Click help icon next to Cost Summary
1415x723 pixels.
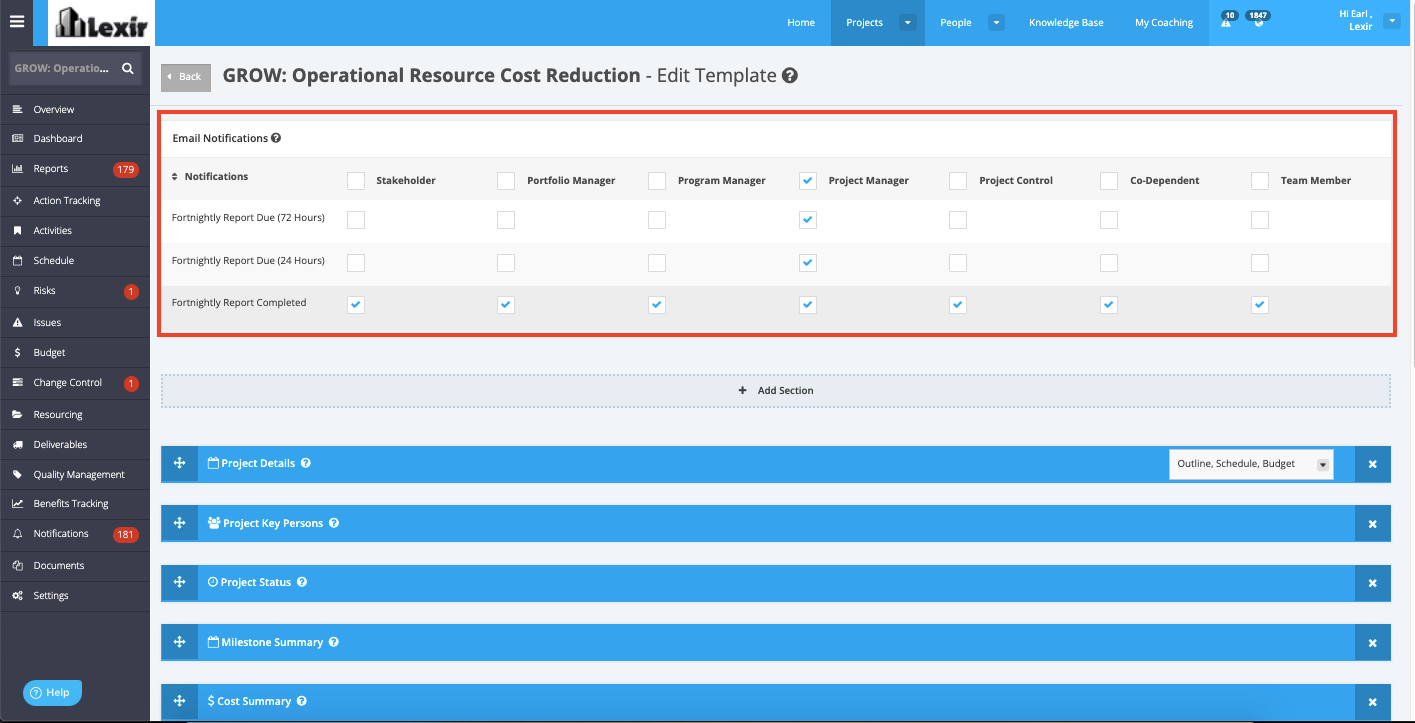click(x=301, y=701)
